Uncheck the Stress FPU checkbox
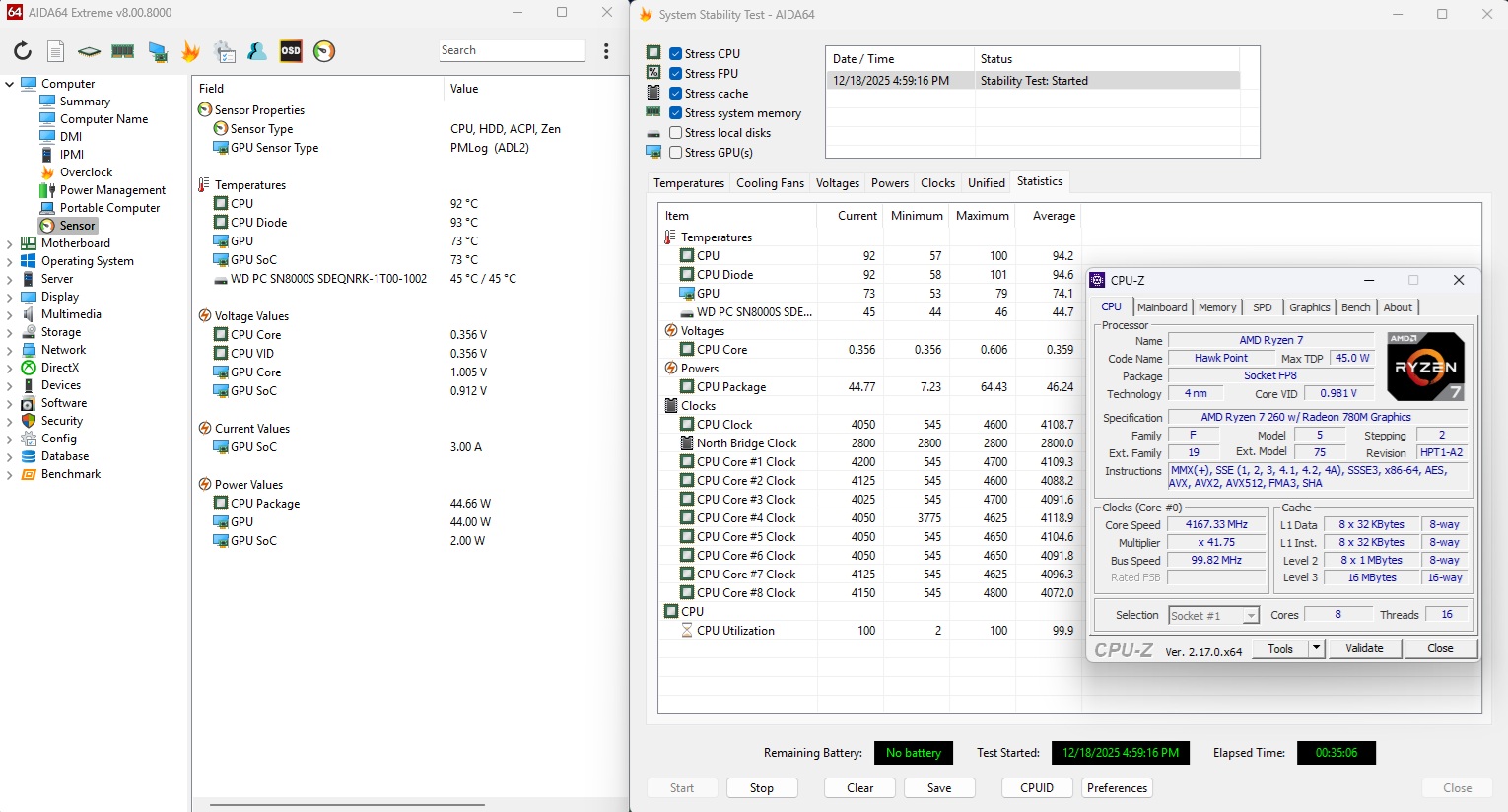This screenshot has height=812, width=1508. [675, 74]
